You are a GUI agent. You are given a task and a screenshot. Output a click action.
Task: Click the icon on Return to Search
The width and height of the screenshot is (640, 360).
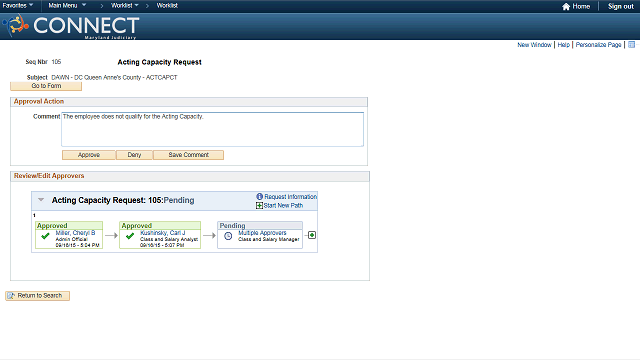click(x=11, y=296)
